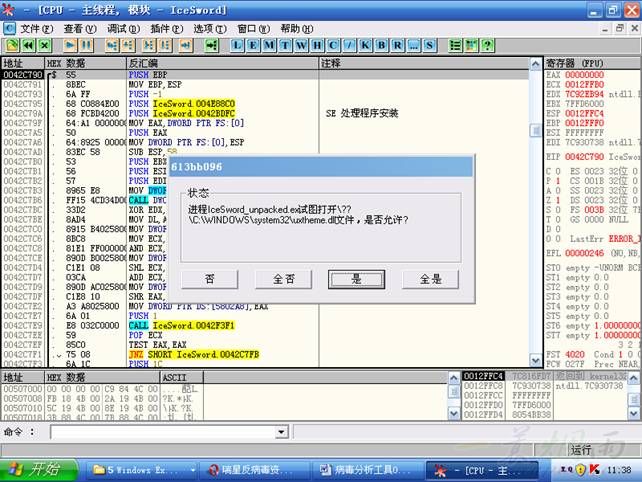Open help question mark icon
Screen dimensions: 642x482
[x=487, y=45]
